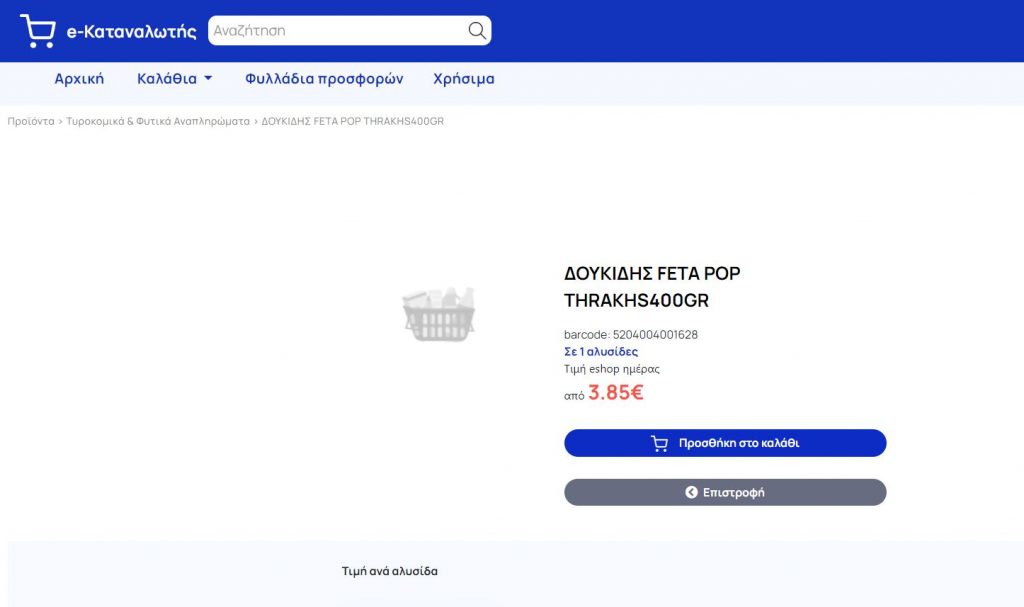Click the Τιμή ανά αλυσίδα section heading
Screen dimensions: 1024x607
pyautogui.click(x=390, y=571)
